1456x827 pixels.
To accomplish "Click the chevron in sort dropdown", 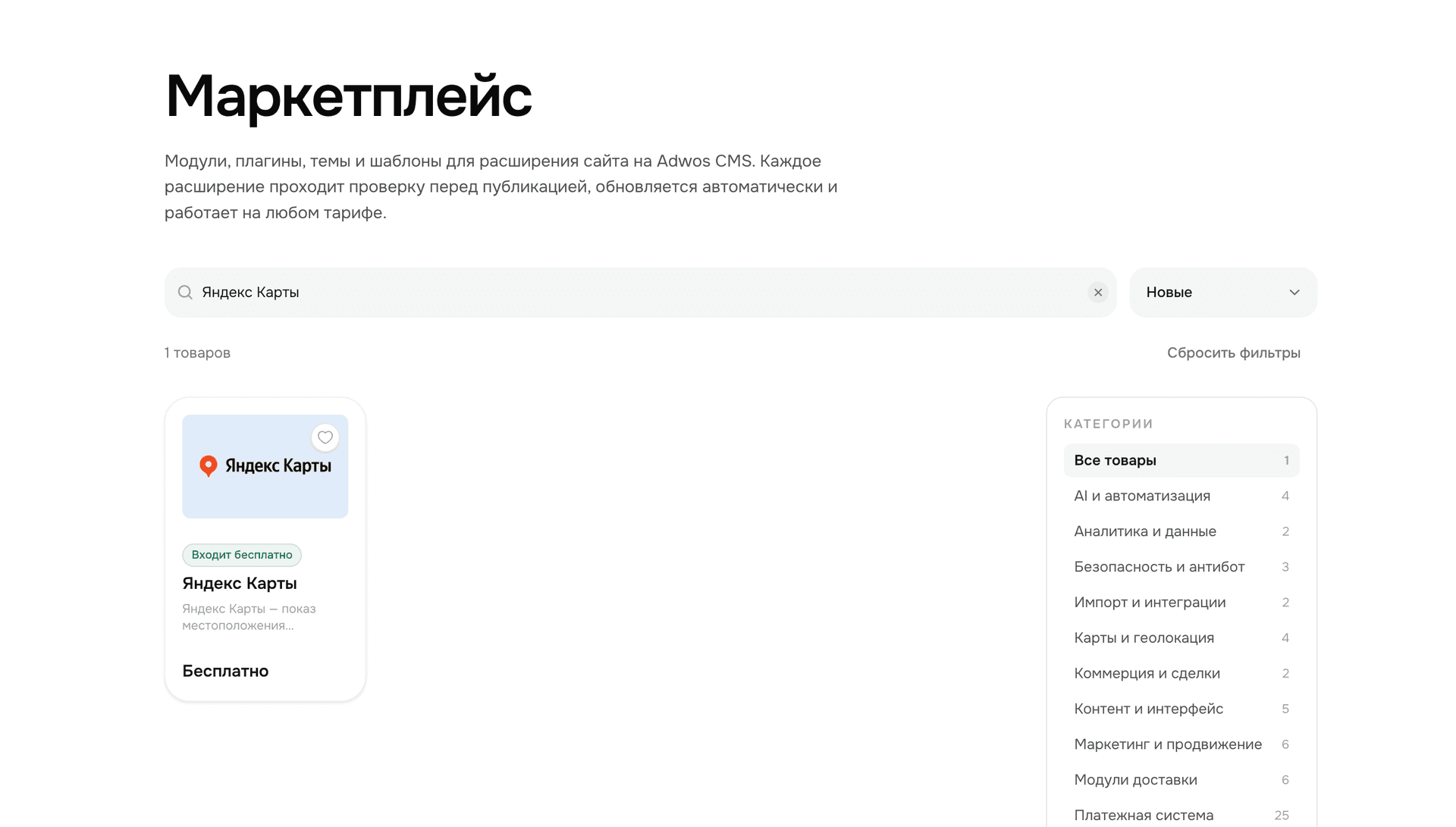I will tap(1294, 293).
